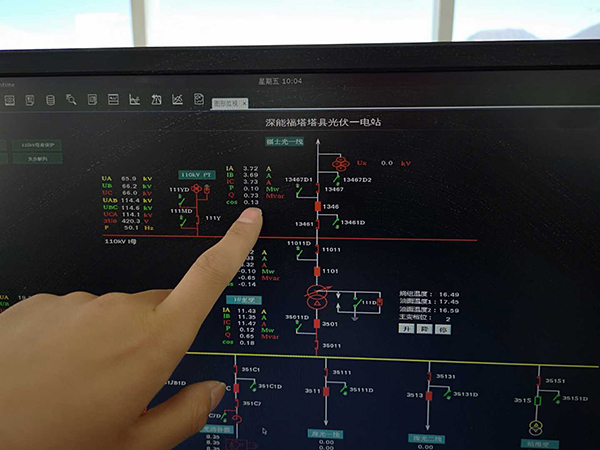Viewport: 600px width, 450px height.
Task: Click the tap changer stop (停) button
Action: click(443, 329)
